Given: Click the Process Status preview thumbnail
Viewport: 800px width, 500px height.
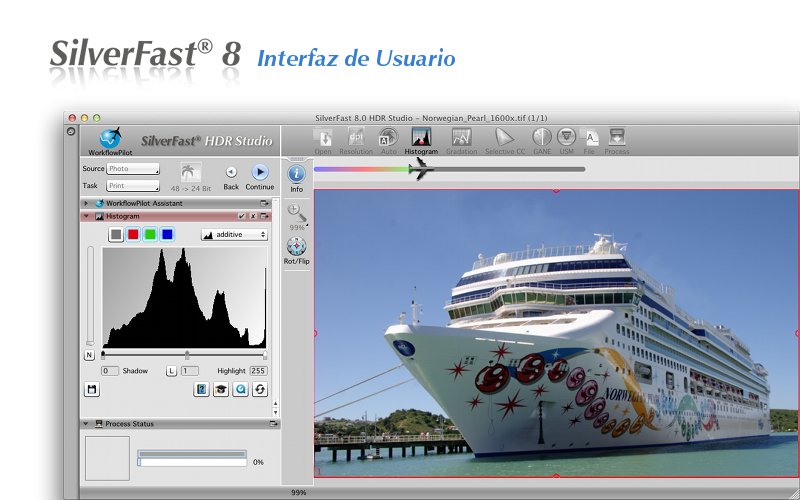Looking at the screenshot, I should [x=107, y=458].
